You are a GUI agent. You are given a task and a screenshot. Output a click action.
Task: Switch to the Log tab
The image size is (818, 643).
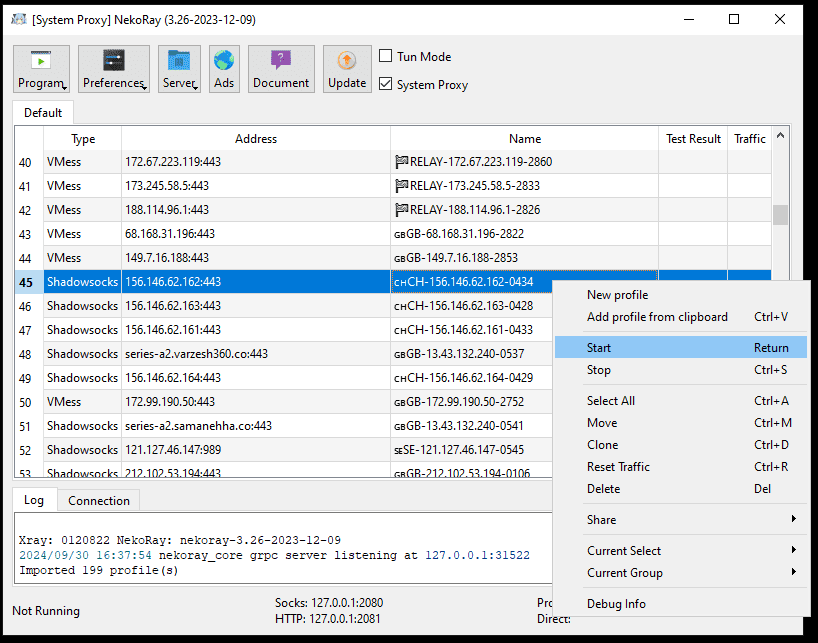coord(34,500)
